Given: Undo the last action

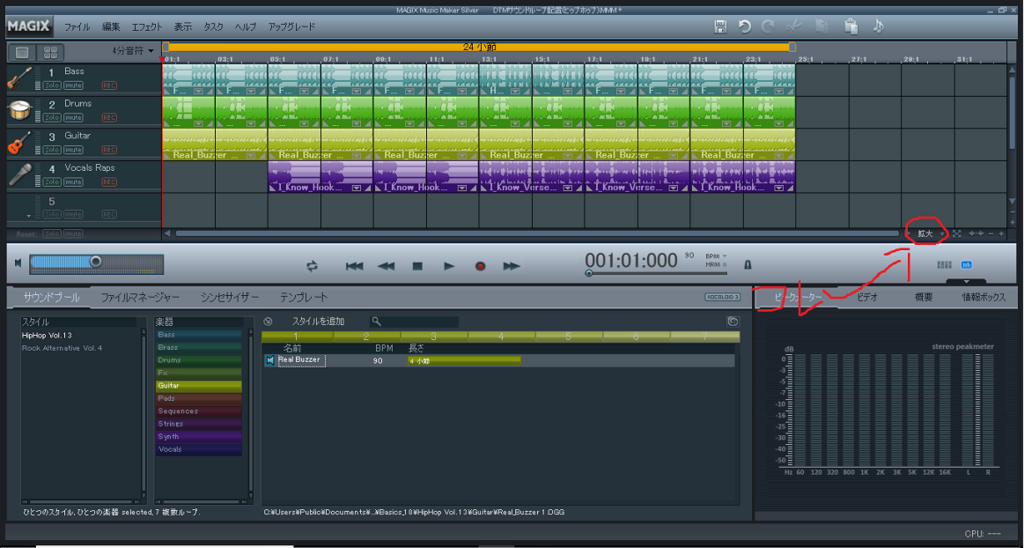Looking at the screenshot, I should coord(744,26).
